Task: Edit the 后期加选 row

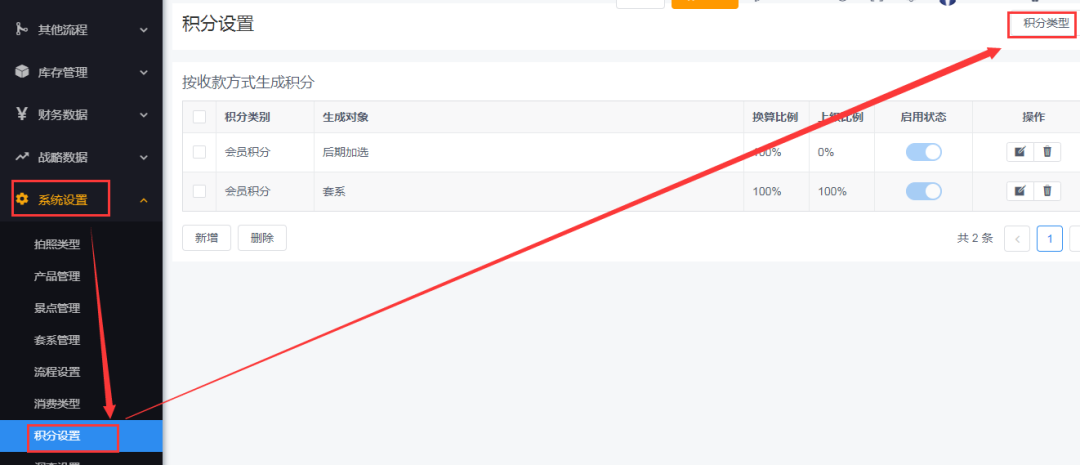Action: [x=1019, y=152]
